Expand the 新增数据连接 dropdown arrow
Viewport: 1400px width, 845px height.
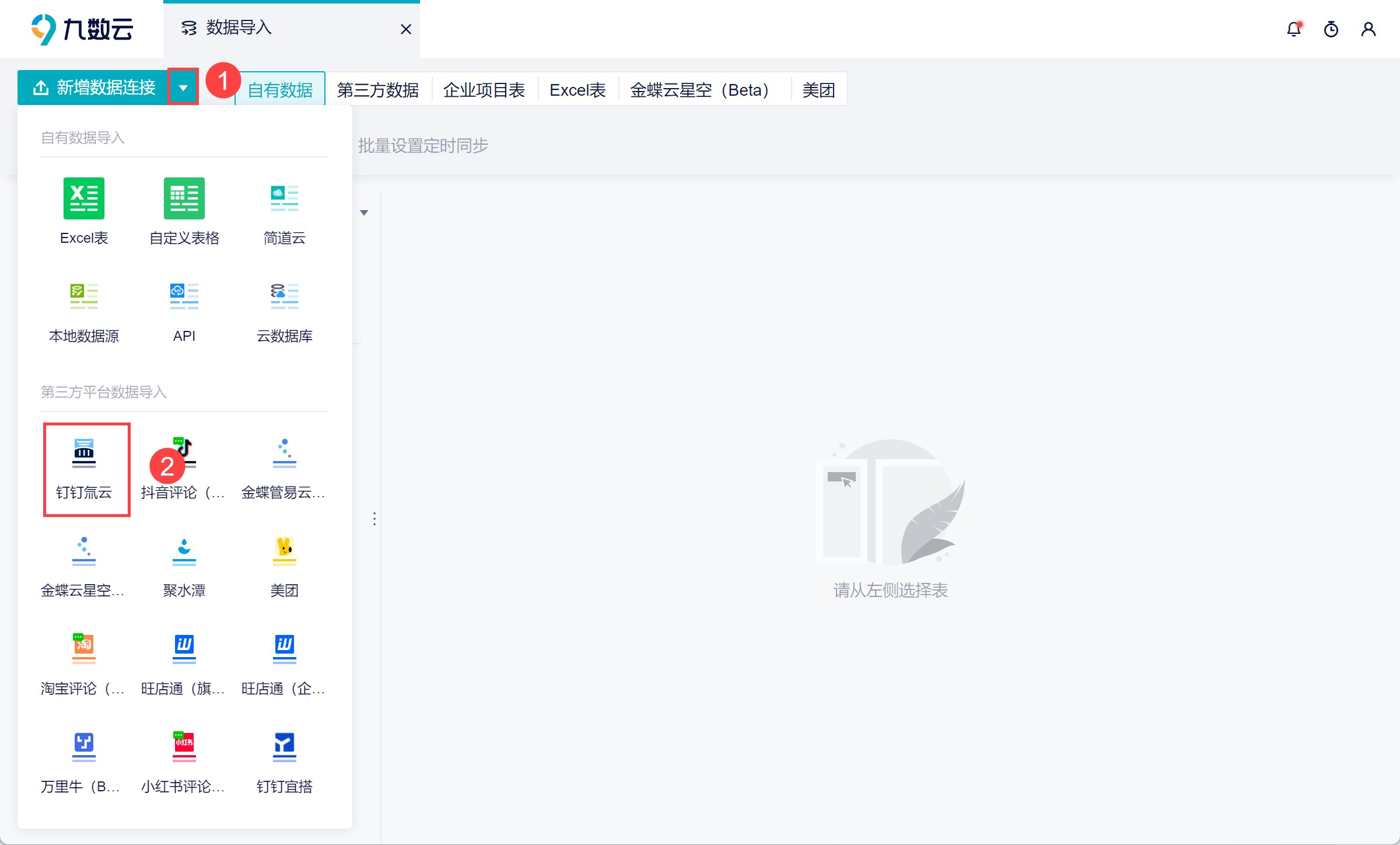(183, 88)
